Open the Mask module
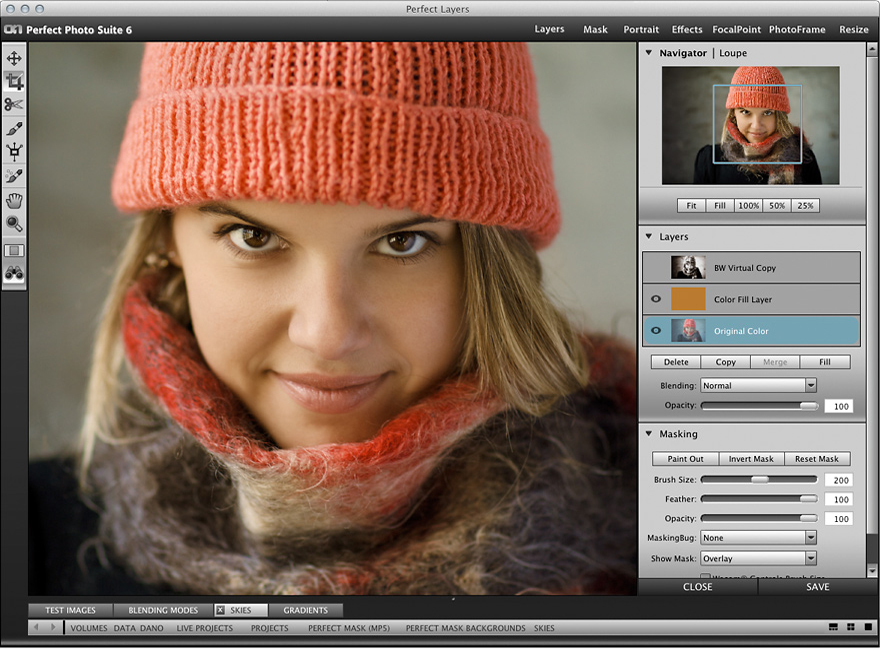Viewport: 880px width, 650px height. click(x=595, y=29)
